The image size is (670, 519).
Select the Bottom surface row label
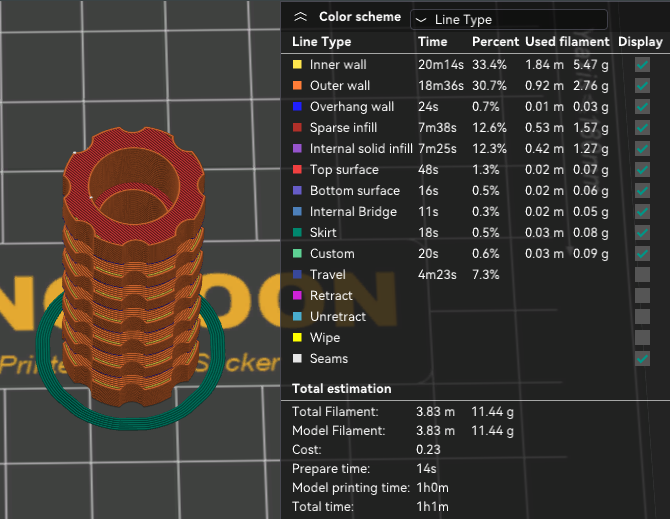[355, 191]
